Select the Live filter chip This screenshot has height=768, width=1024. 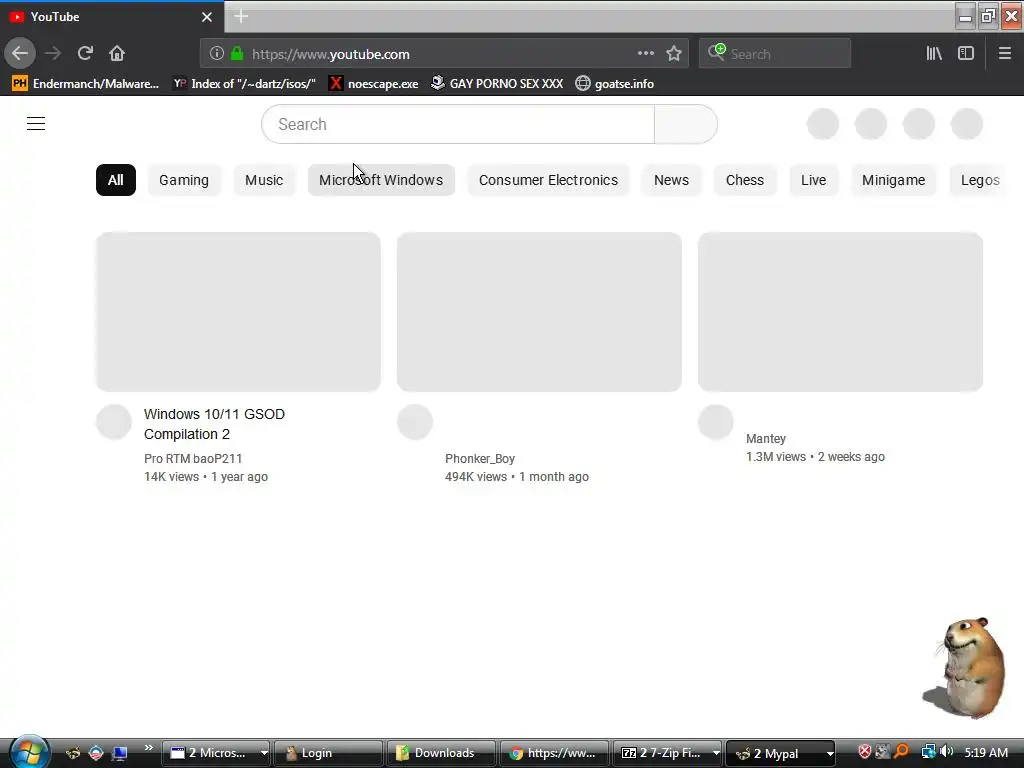(814, 180)
